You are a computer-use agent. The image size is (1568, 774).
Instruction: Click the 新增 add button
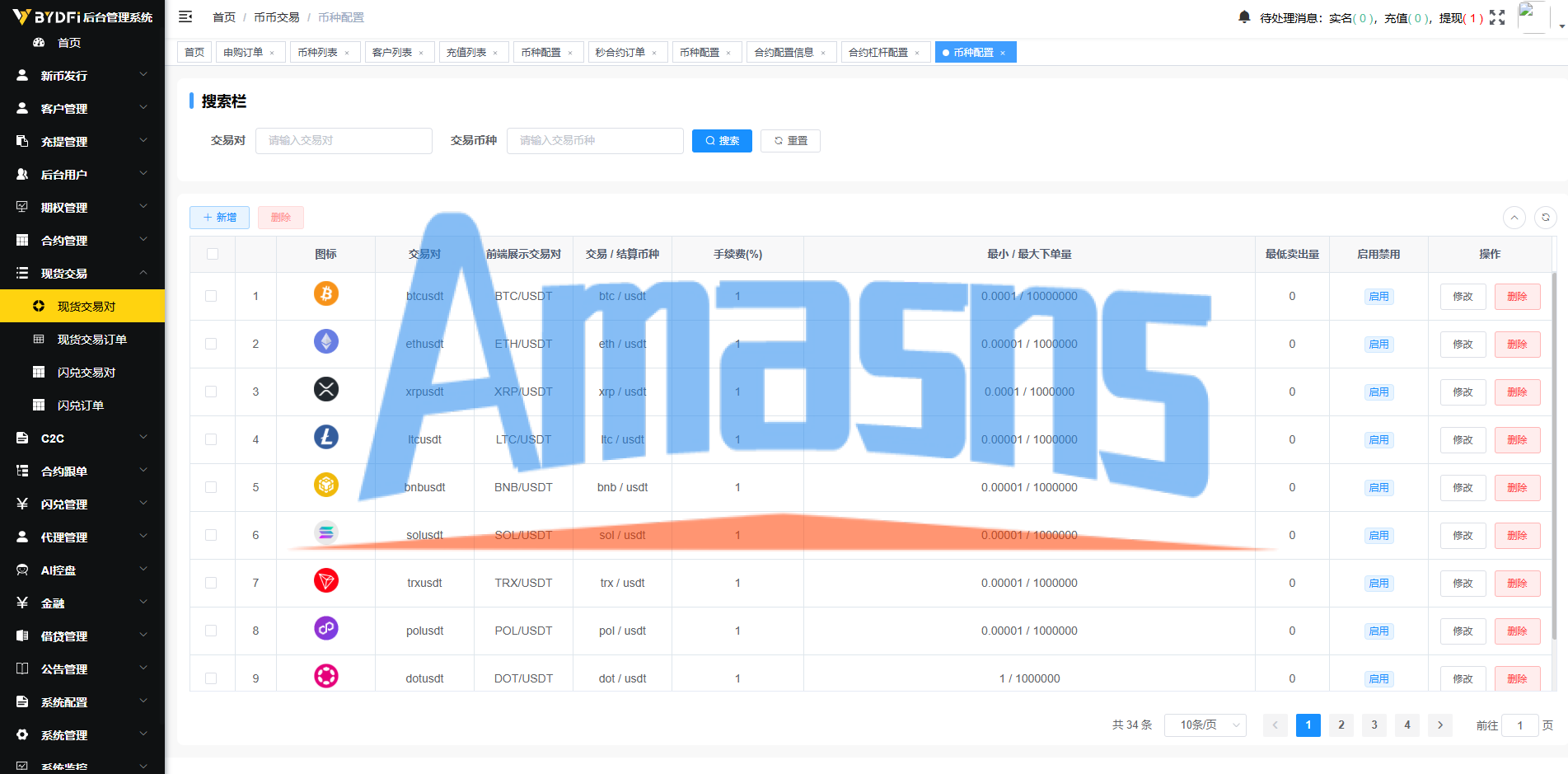coord(219,218)
